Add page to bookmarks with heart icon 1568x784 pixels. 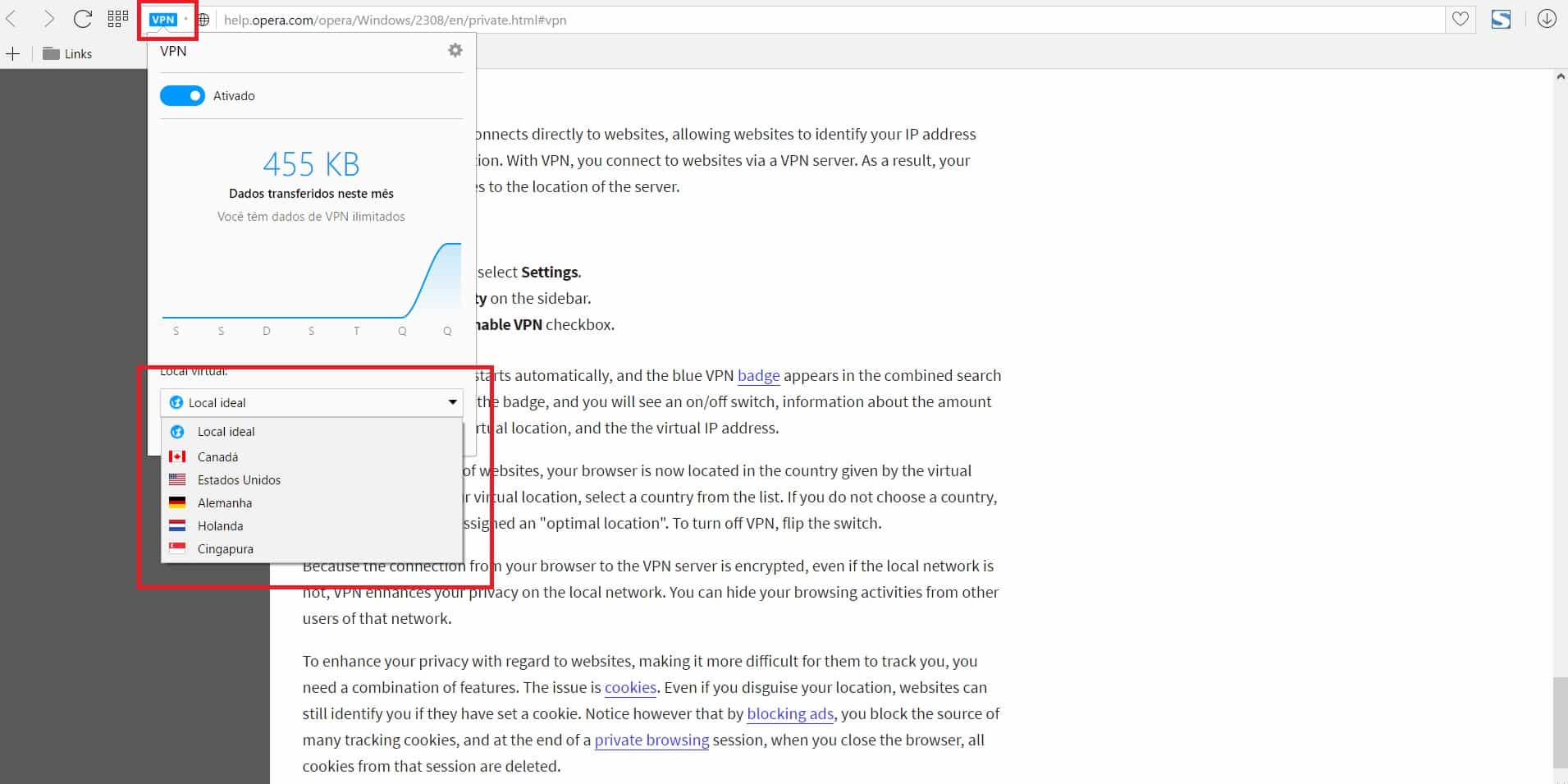tap(1460, 19)
